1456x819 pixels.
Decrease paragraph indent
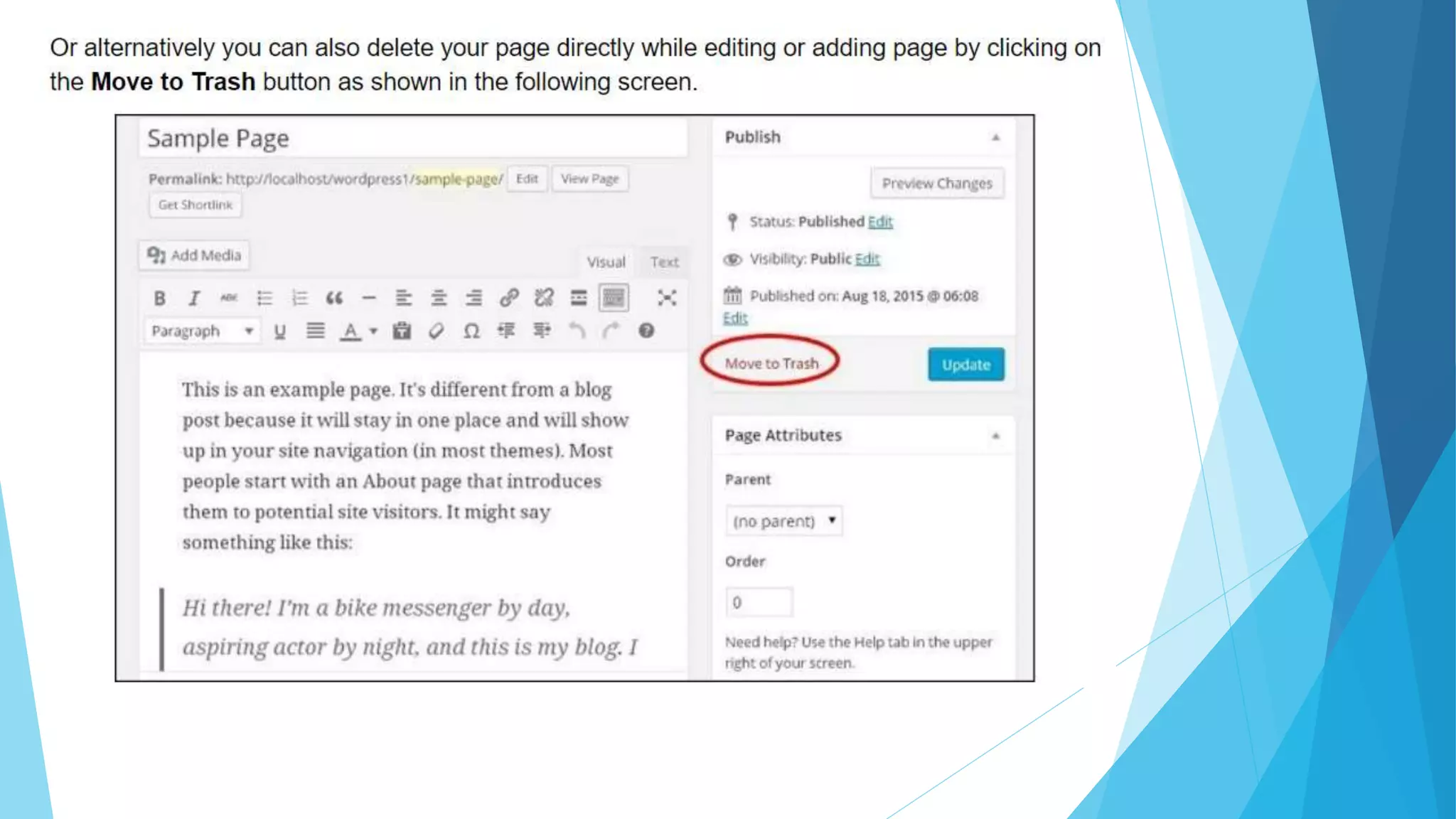point(506,331)
